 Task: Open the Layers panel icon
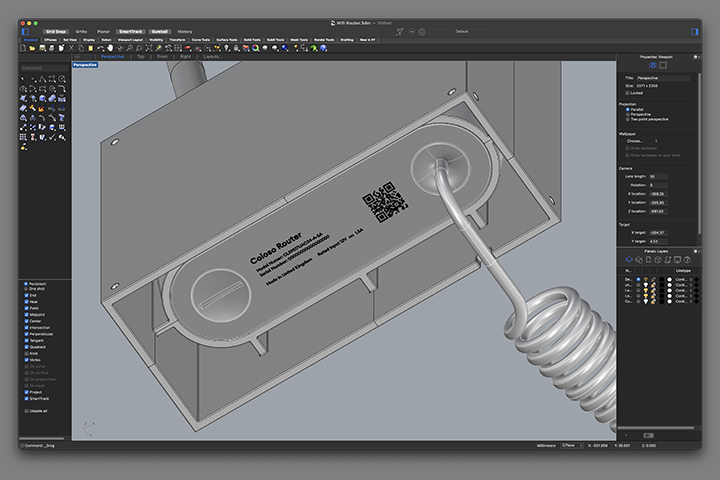click(629, 260)
